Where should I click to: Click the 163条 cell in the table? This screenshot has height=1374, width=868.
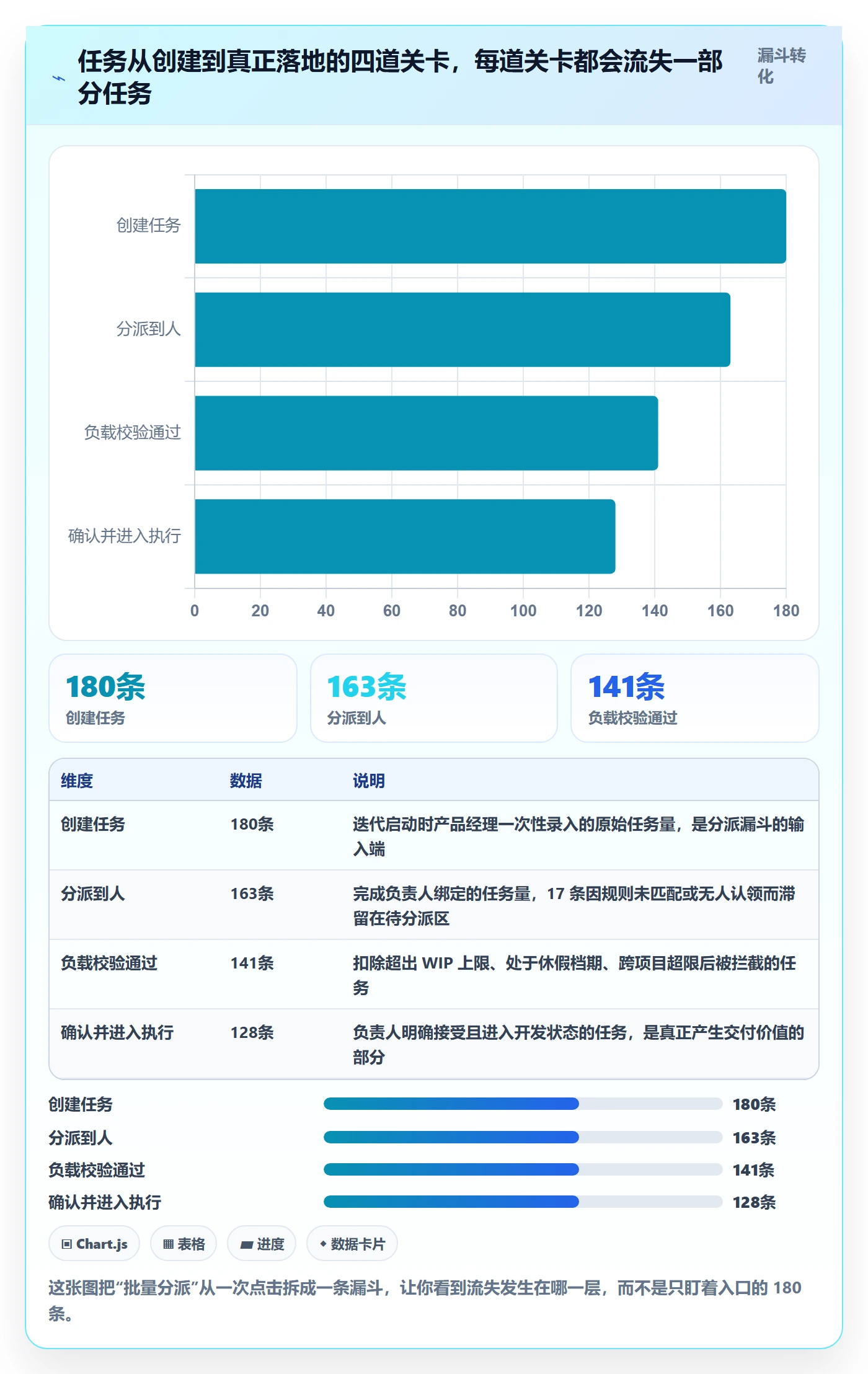pos(252,893)
